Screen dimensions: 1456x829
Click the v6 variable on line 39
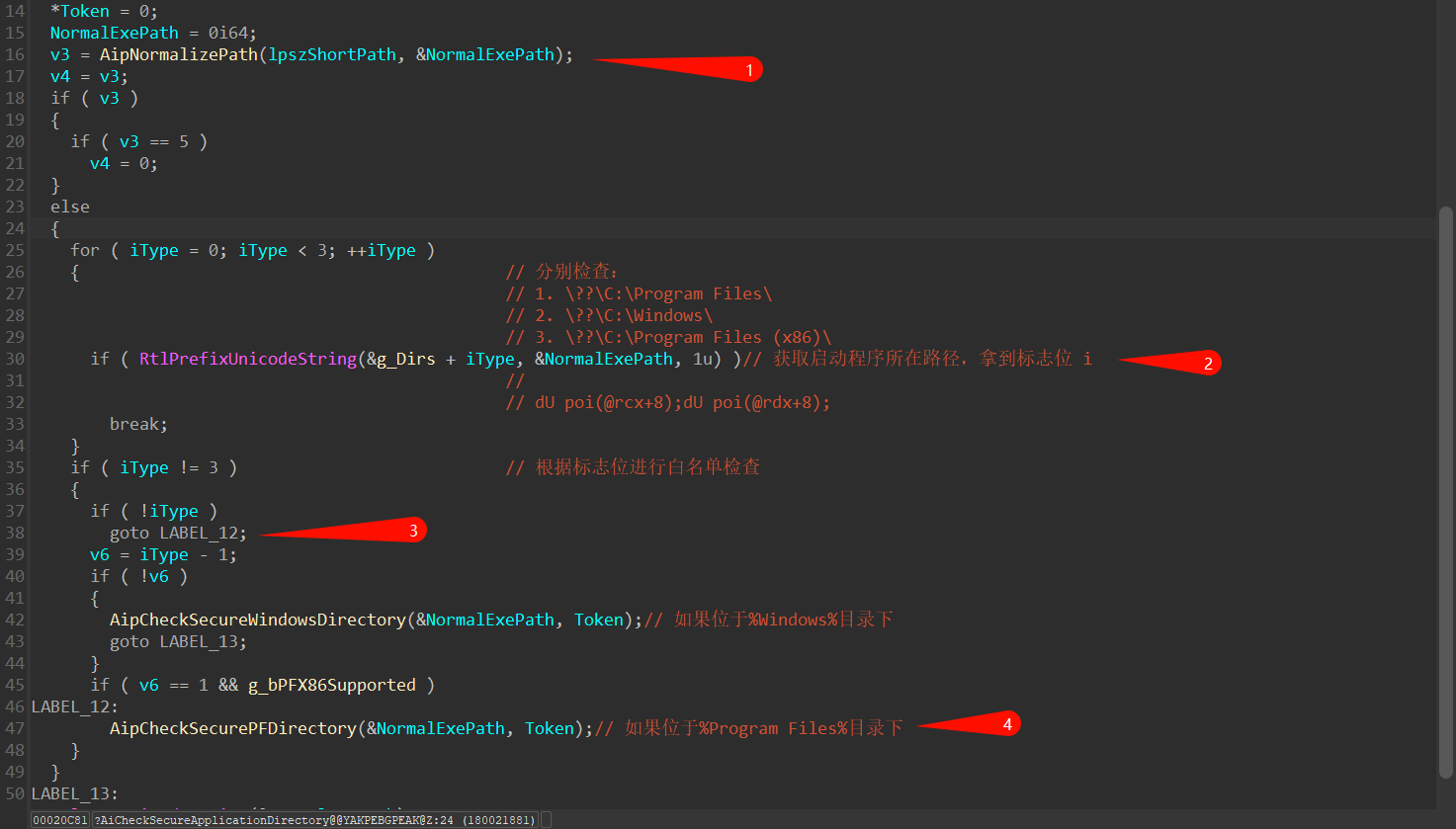[x=99, y=554]
